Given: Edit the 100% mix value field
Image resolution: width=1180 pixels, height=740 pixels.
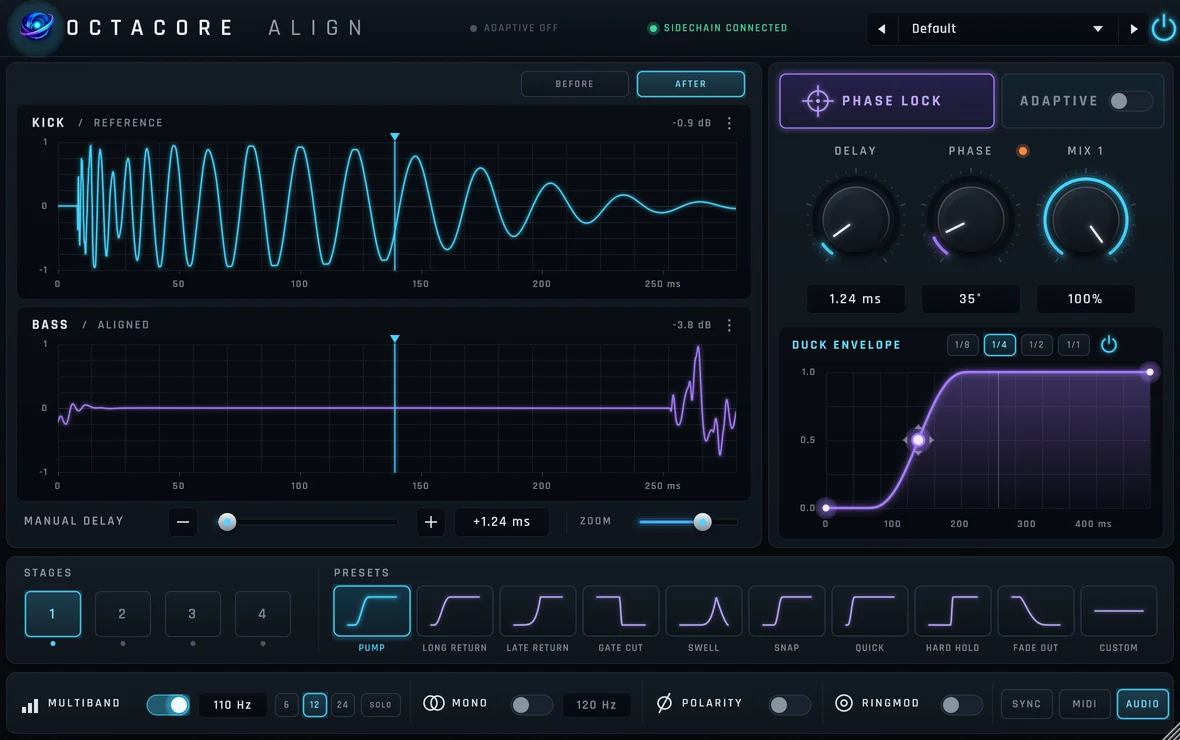Looking at the screenshot, I should (1085, 299).
